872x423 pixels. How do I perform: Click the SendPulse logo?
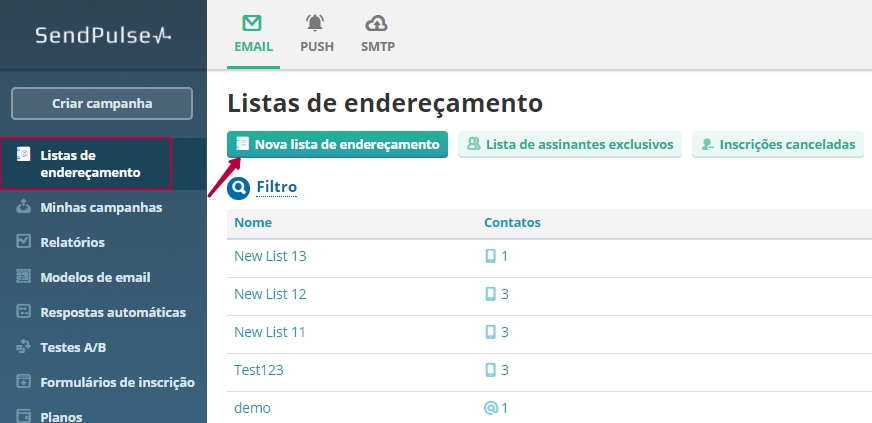tap(103, 35)
